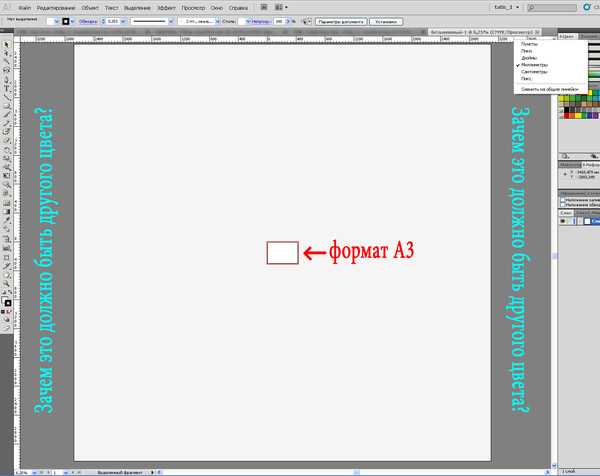Choose the checked Миллиметры unit option
Viewport: 600px width, 476px height.
tap(534, 65)
